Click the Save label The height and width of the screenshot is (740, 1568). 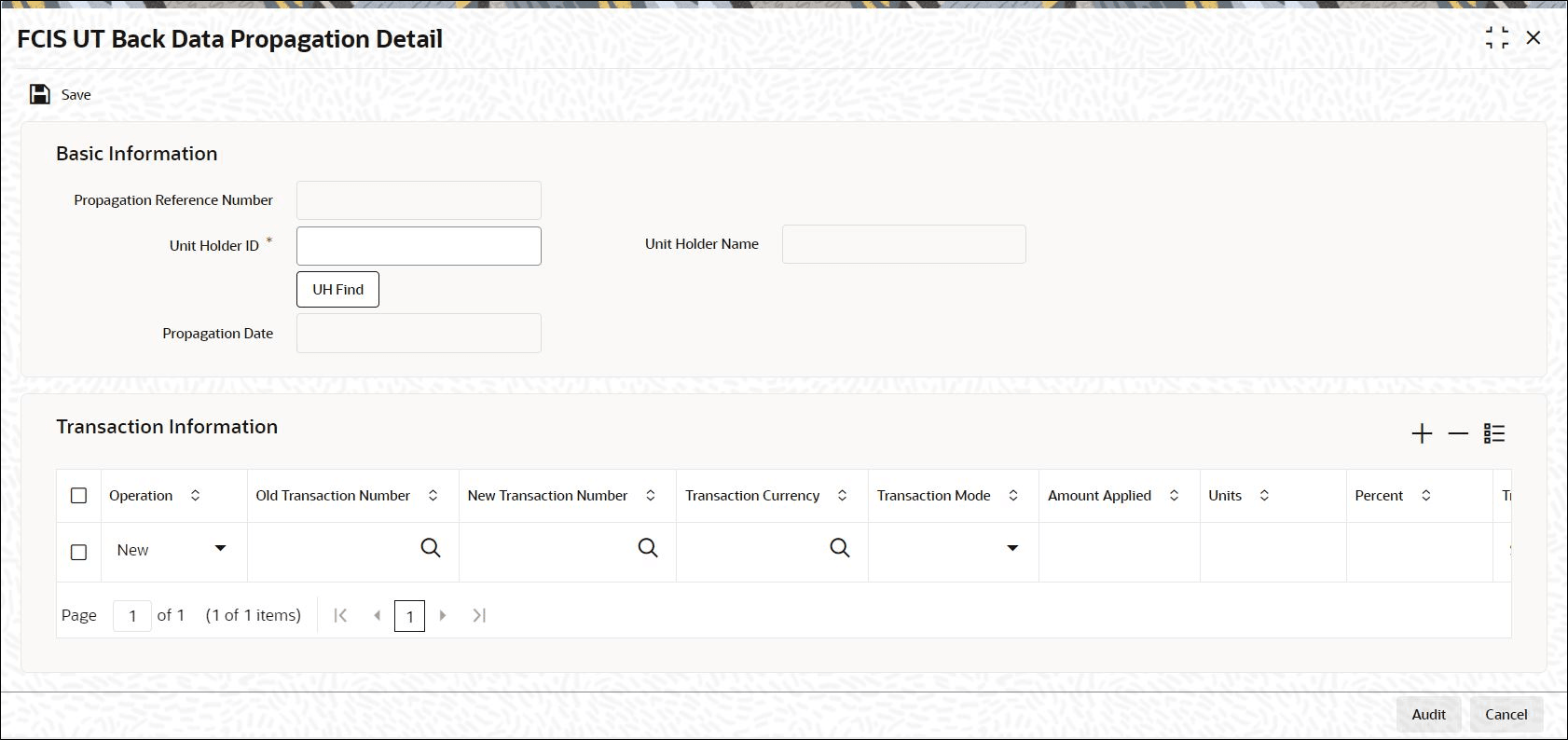[x=76, y=94]
